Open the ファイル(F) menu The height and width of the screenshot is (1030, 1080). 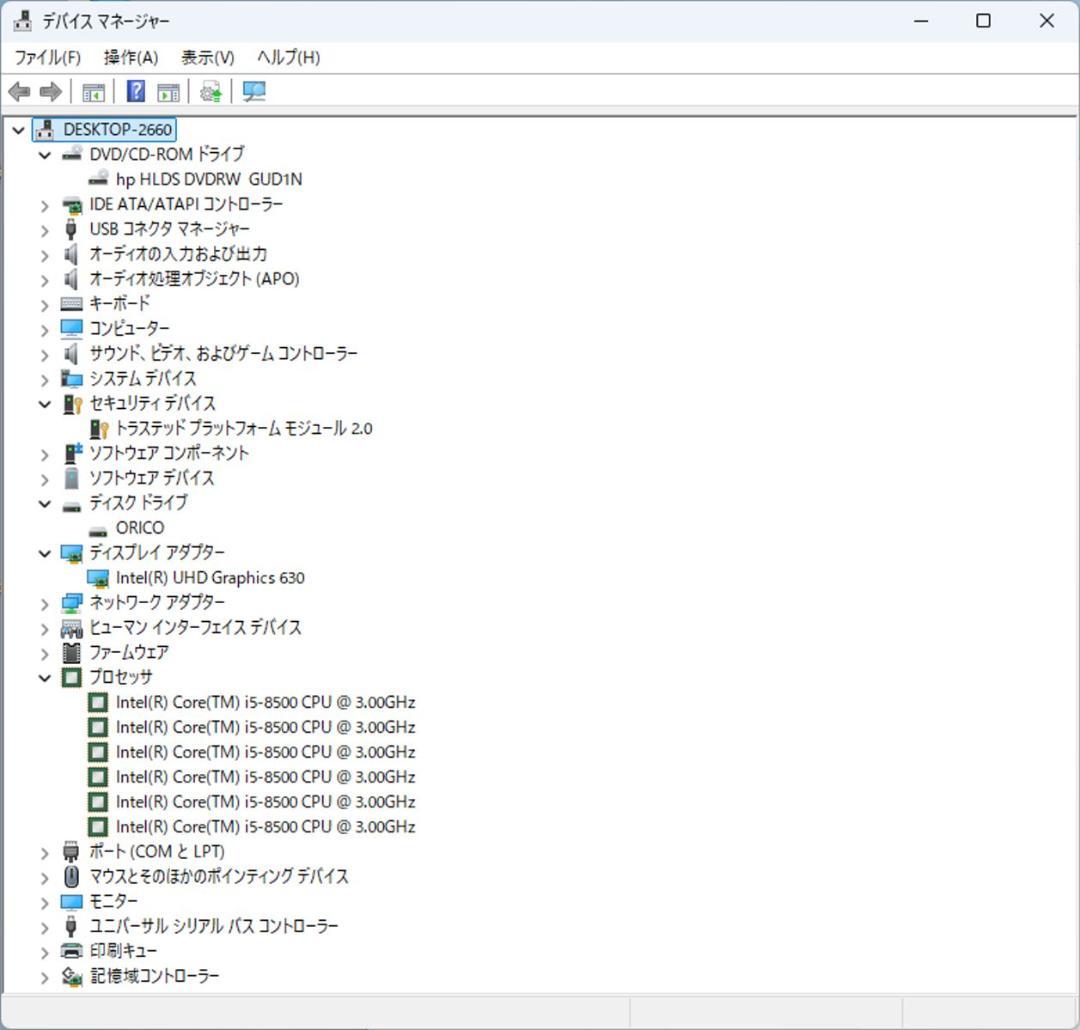pos(49,57)
